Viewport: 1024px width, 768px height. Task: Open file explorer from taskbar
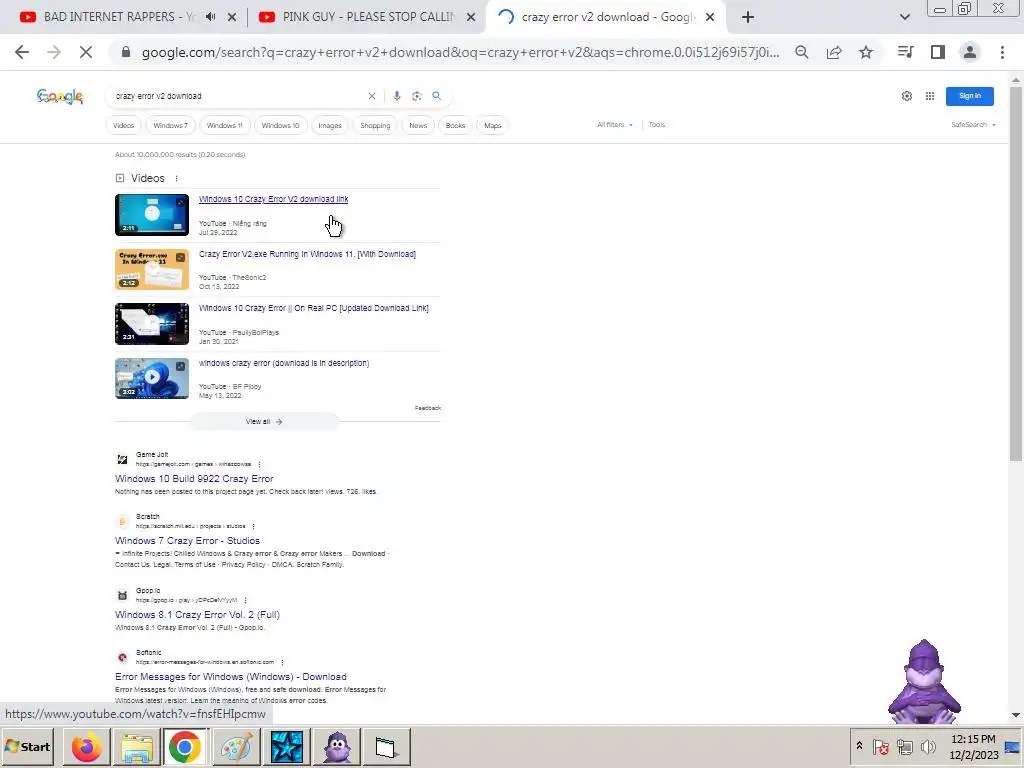click(x=136, y=747)
